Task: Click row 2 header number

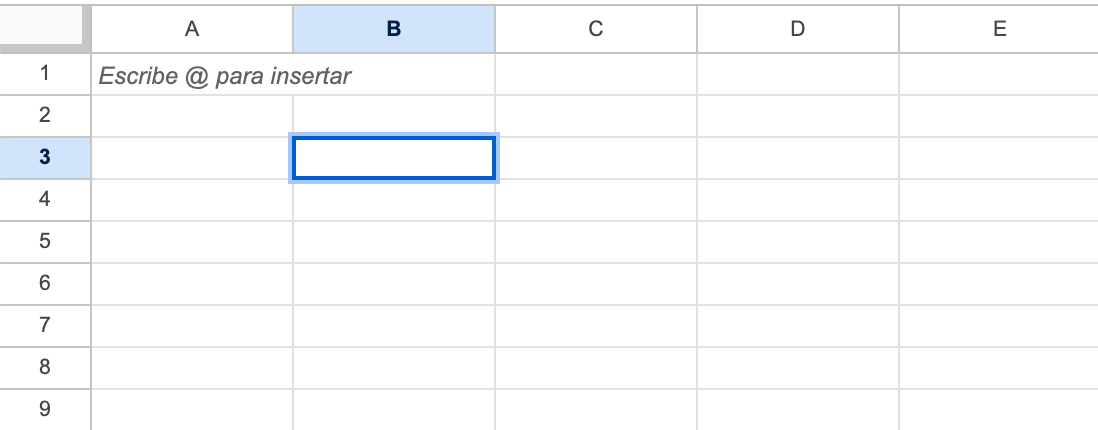Action: click(x=45, y=116)
